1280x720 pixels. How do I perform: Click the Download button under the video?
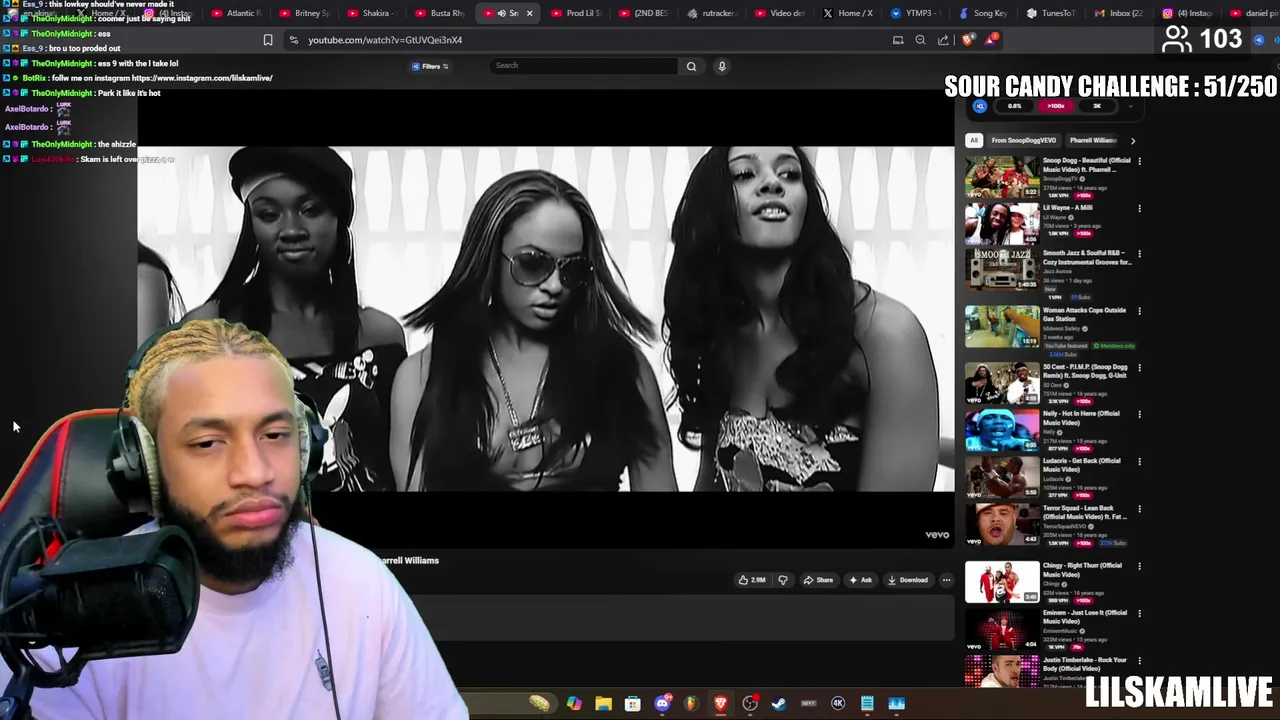907,580
